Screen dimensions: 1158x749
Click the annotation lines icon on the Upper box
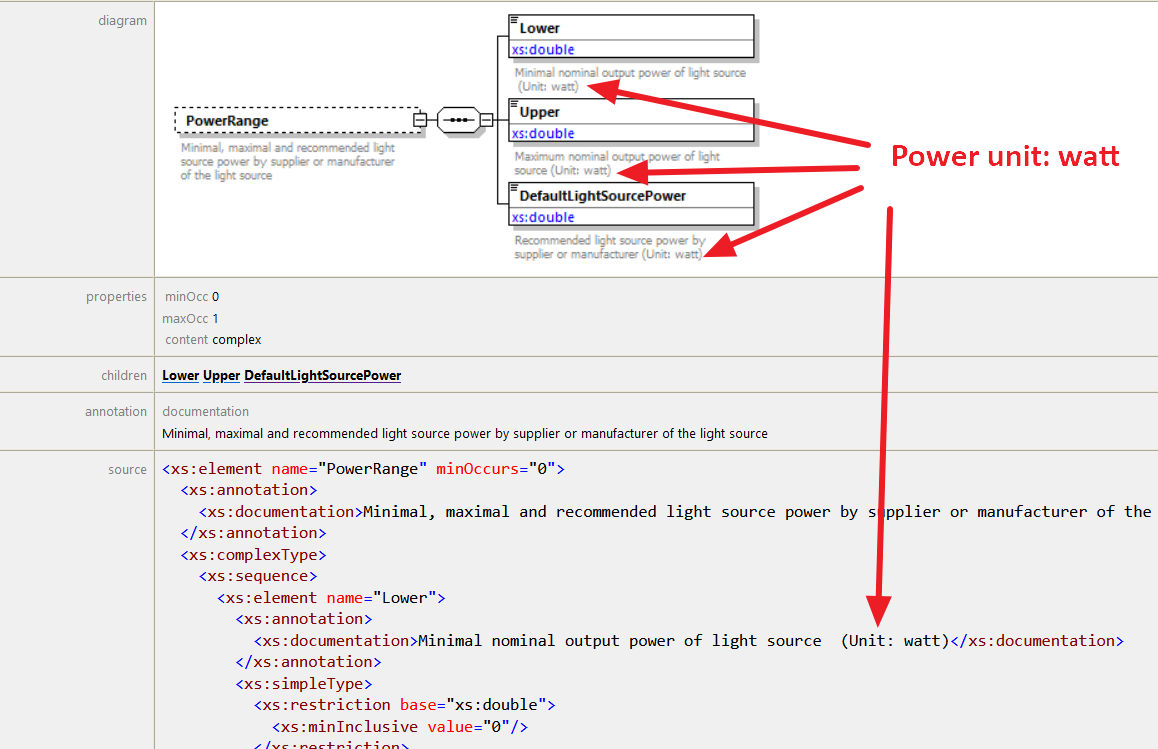(514, 104)
